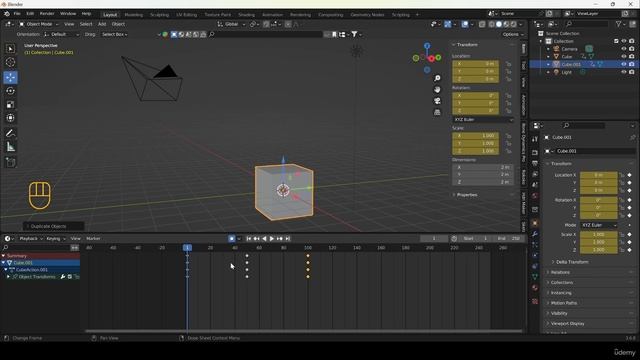Image resolution: width=640 pixels, height=360 pixels.
Task: Click the viewport pan hand icon
Action: click(437, 89)
